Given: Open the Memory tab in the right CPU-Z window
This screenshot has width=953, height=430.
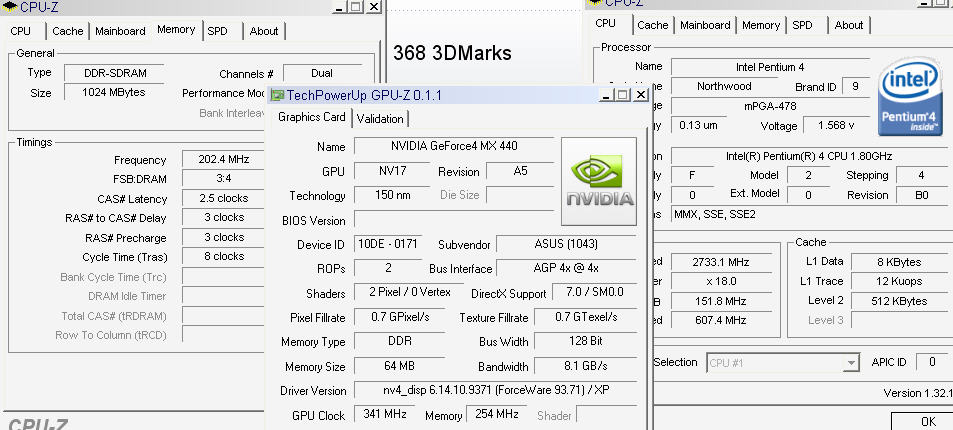Looking at the screenshot, I should [x=760, y=25].
